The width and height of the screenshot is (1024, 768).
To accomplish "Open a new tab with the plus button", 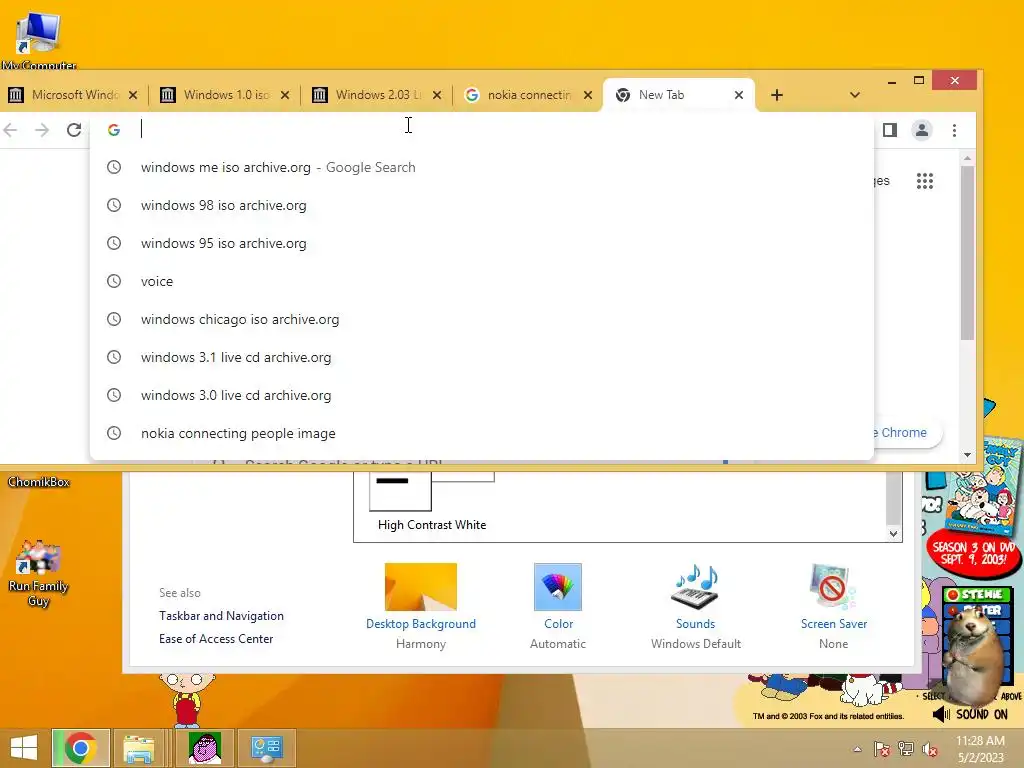I will [x=776, y=95].
